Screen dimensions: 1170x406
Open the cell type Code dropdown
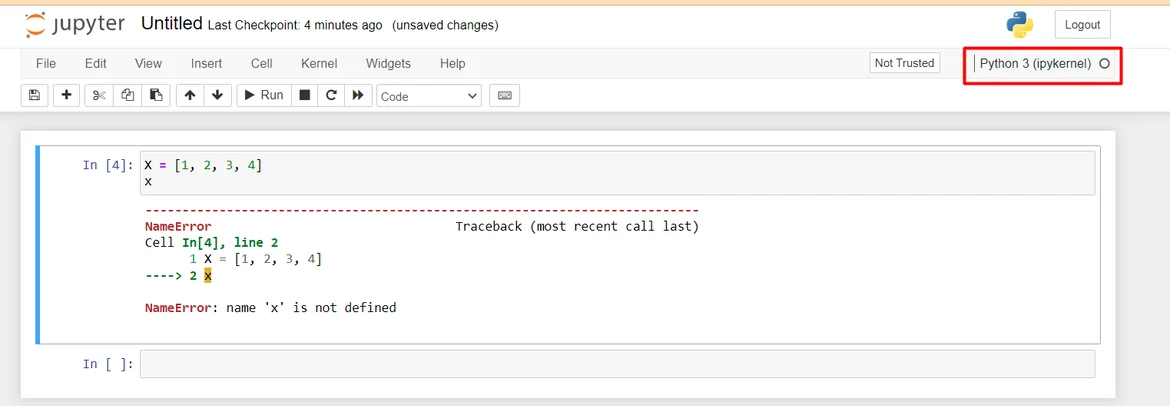(x=429, y=96)
